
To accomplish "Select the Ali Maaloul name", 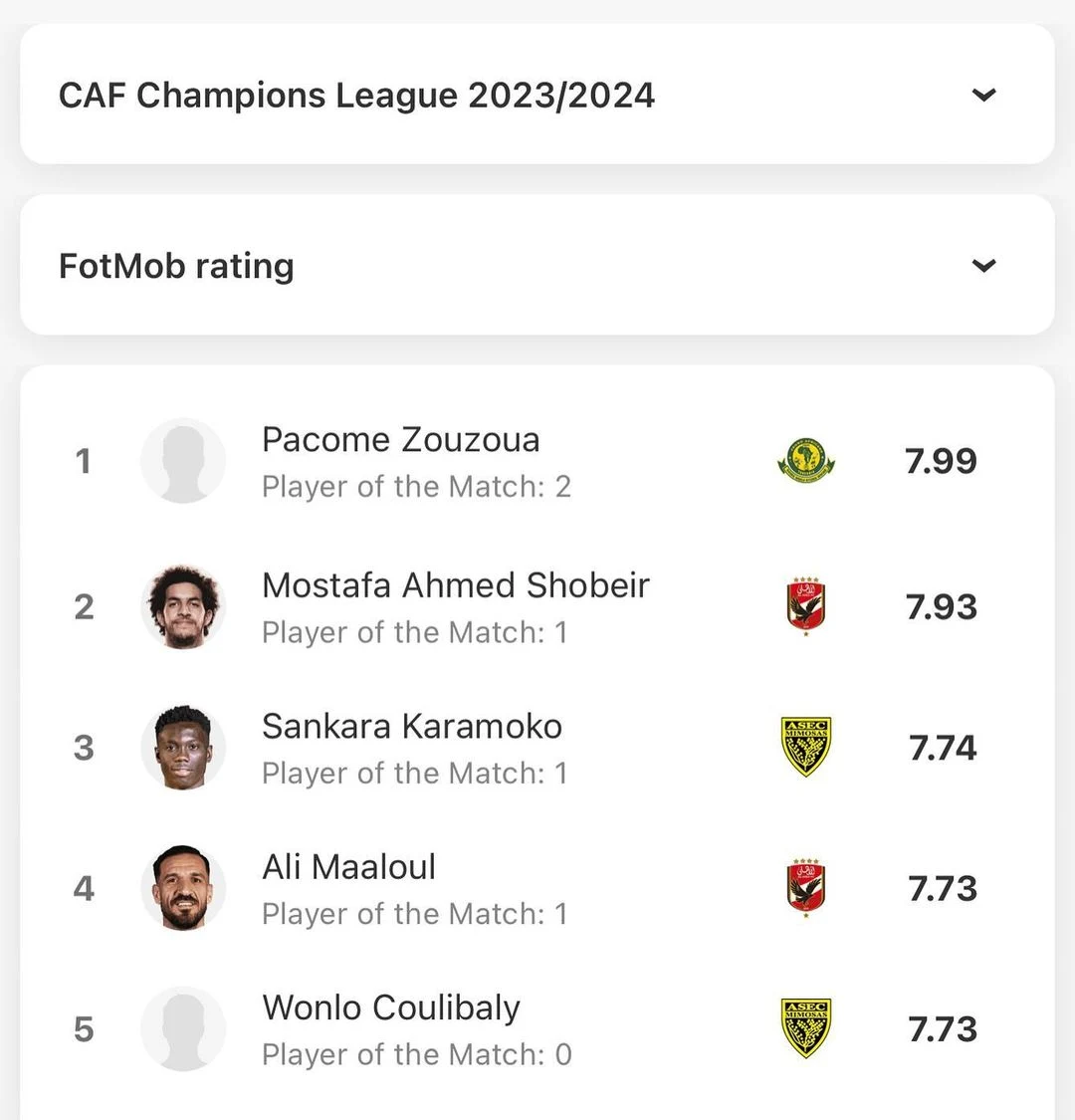I will pos(348,866).
